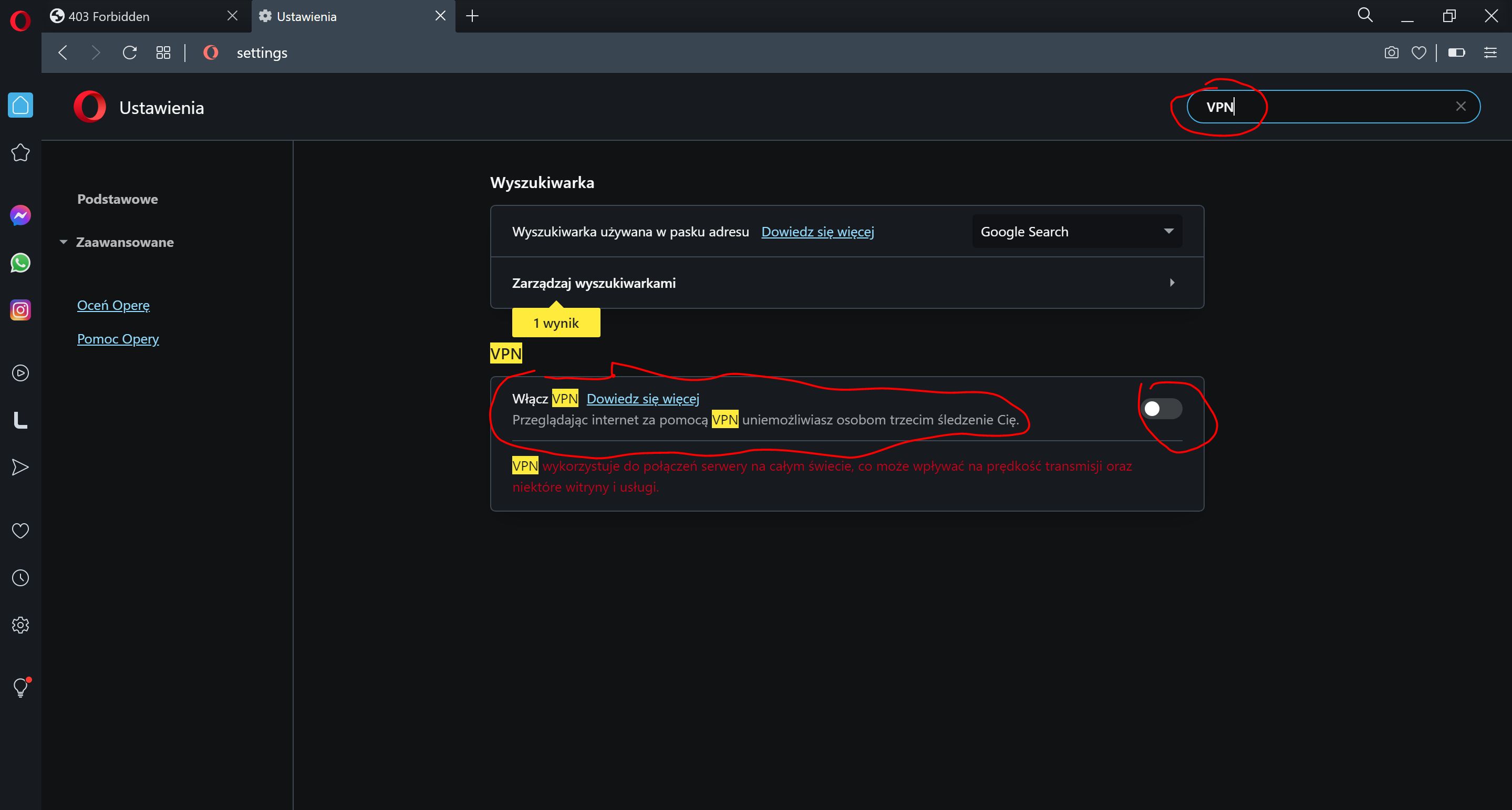
Task: Click the battery saver toggle icon
Action: pos(1456,53)
